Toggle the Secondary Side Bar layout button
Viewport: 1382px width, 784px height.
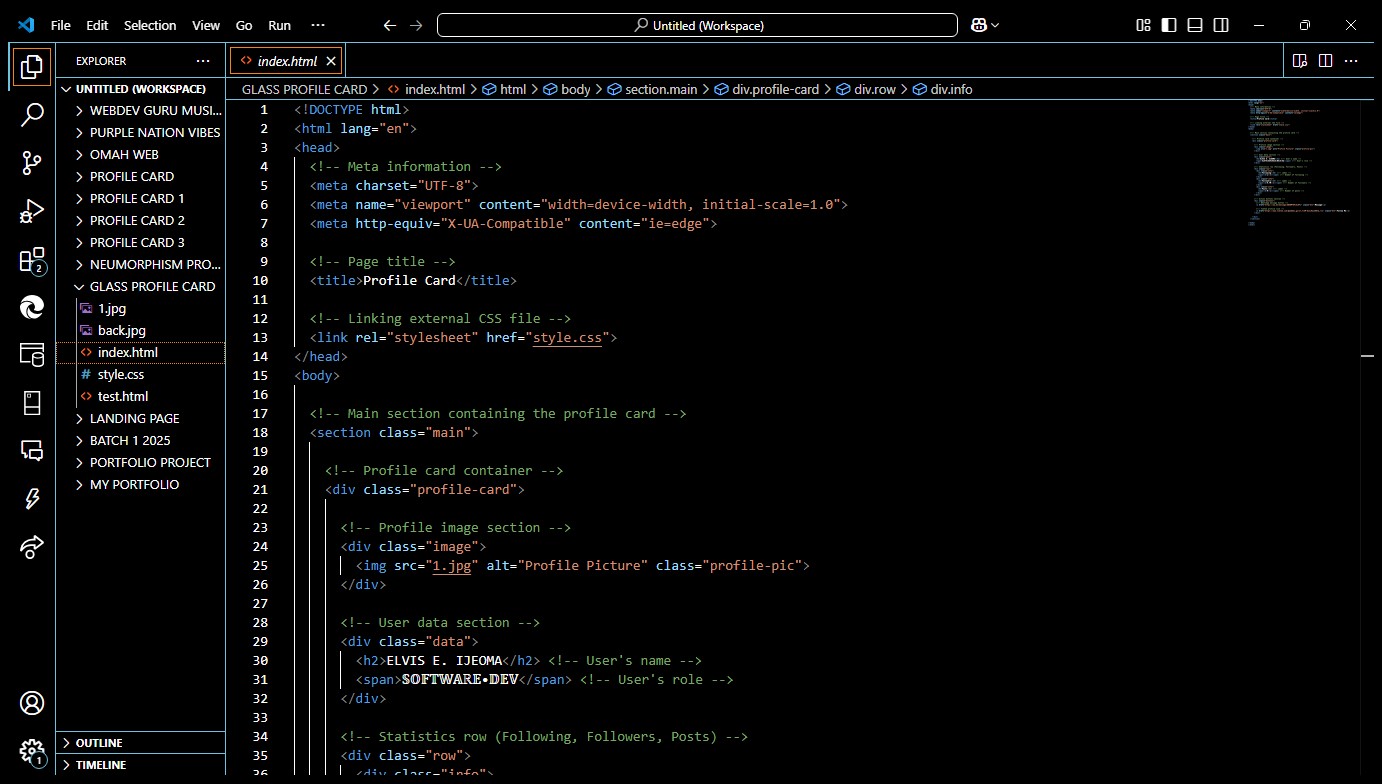[1220, 25]
